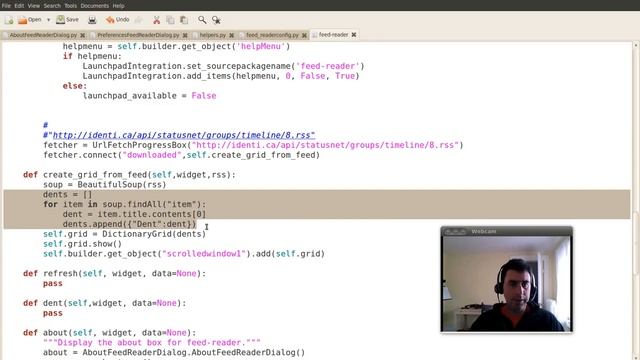The height and width of the screenshot is (360, 640).
Task: Click the 'for item in soup.findAll' line
Action: click(124, 204)
